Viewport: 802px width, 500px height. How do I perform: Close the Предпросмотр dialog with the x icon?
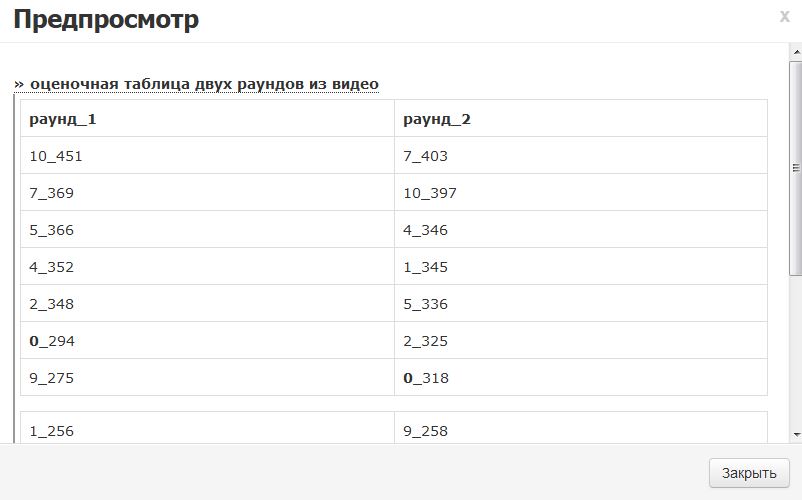point(784,16)
